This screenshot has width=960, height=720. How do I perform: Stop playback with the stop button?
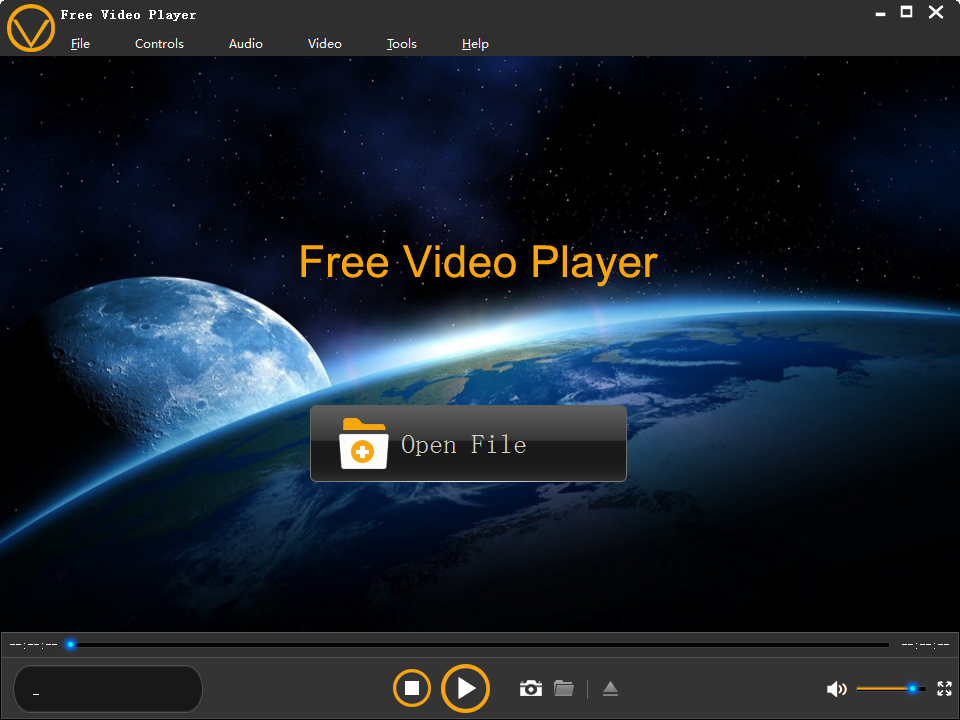point(411,688)
